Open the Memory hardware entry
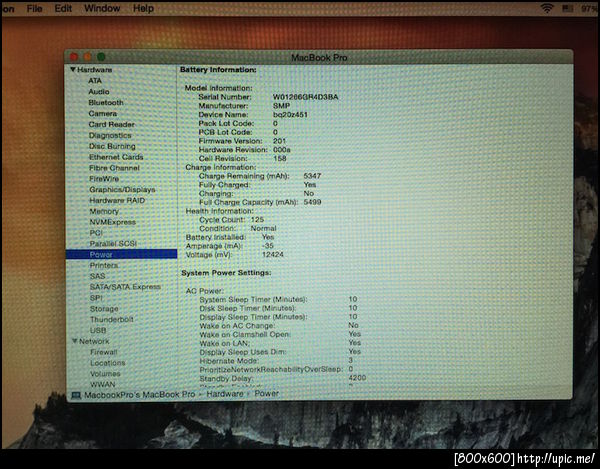The width and height of the screenshot is (600, 469). (x=104, y=211)
